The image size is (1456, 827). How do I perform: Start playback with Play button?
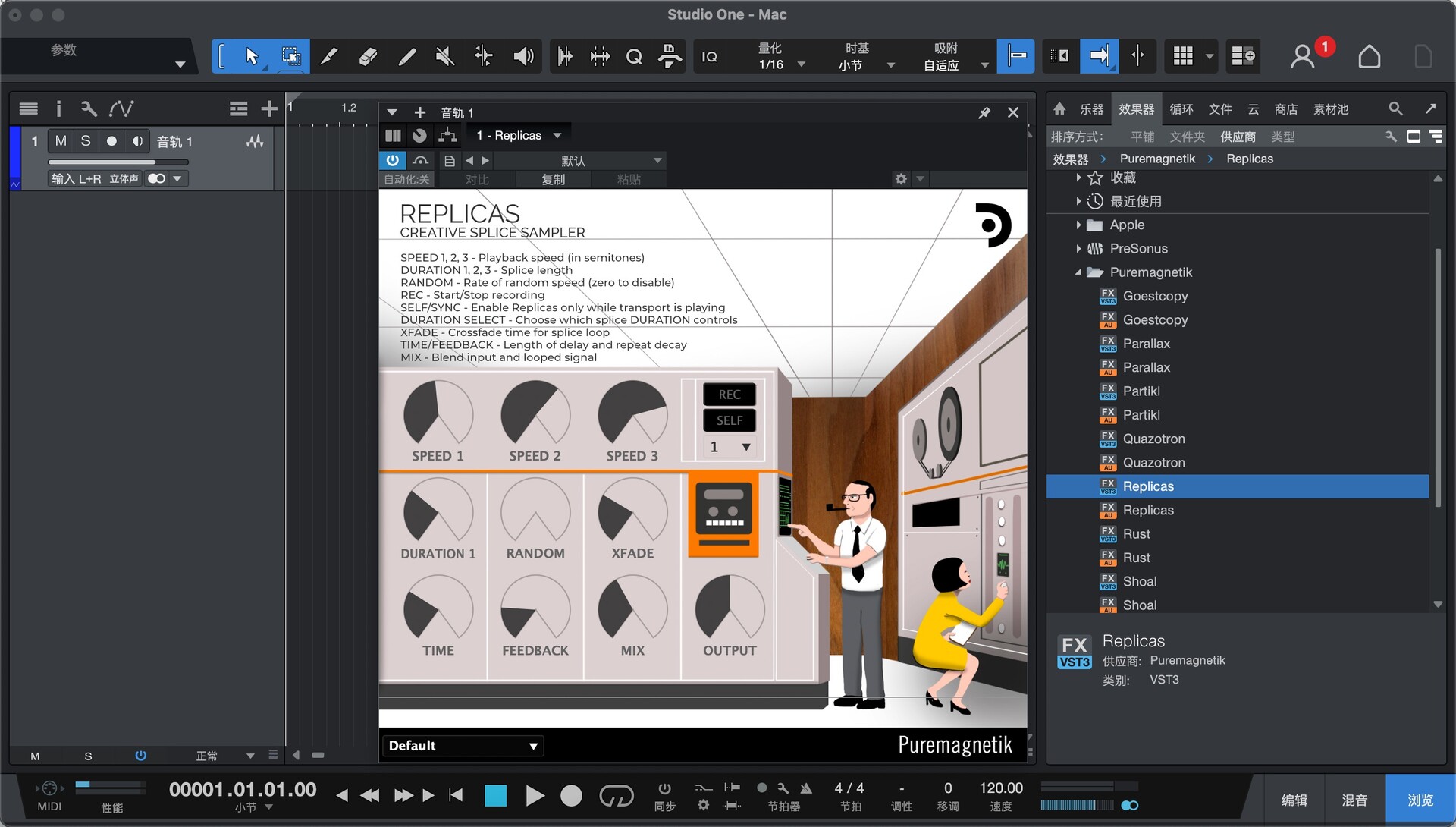535,795
